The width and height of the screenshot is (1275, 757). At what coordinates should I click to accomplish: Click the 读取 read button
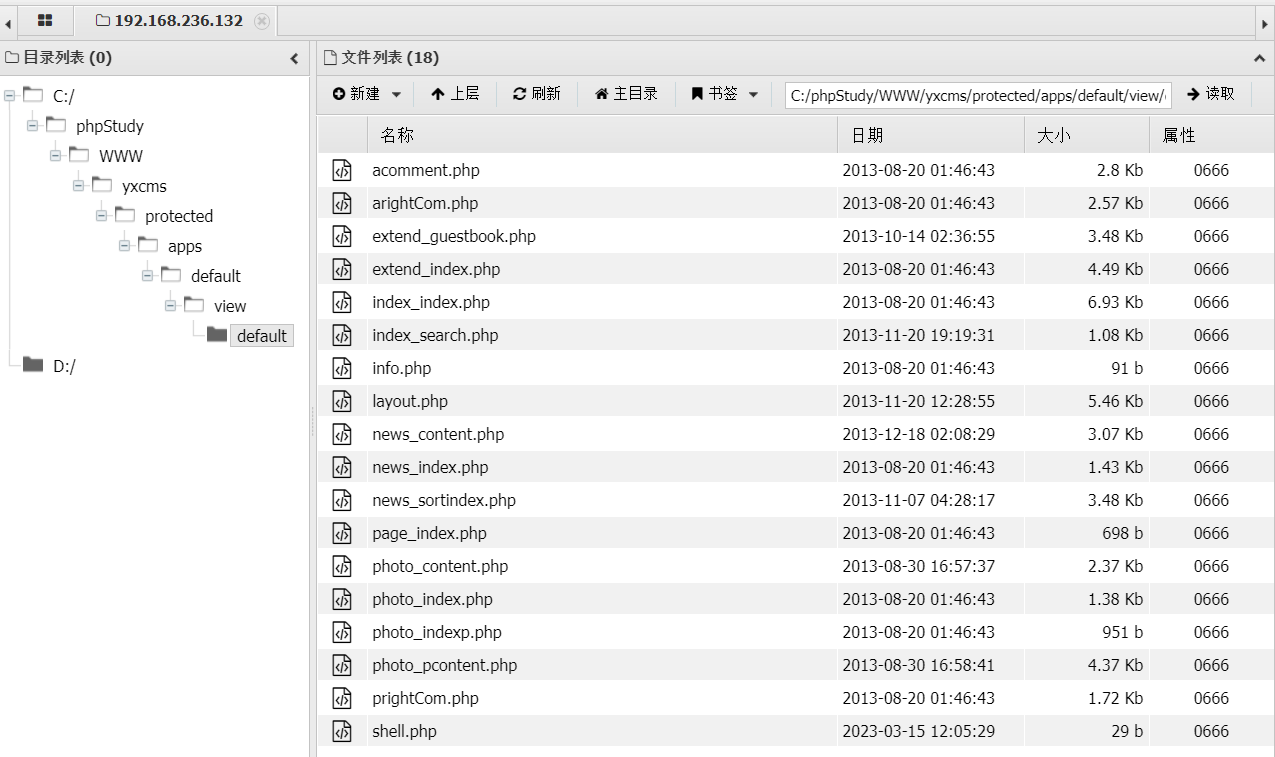(x=1211, y=94)
